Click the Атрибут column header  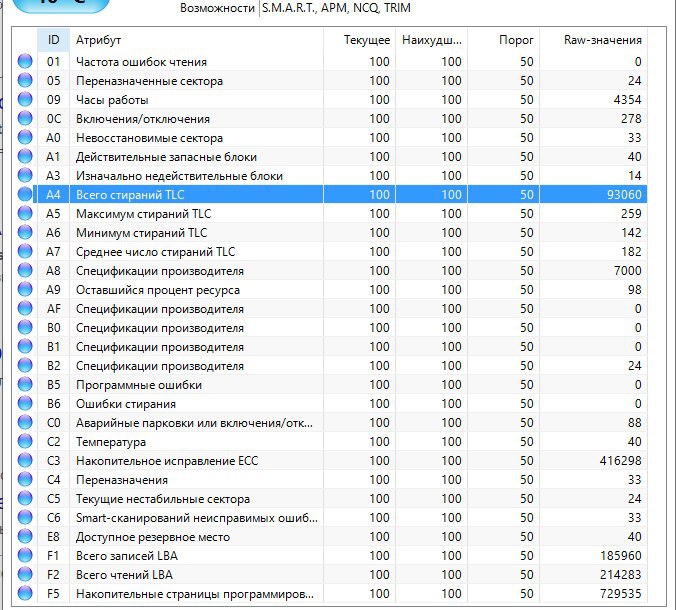[x=196, y=40]
